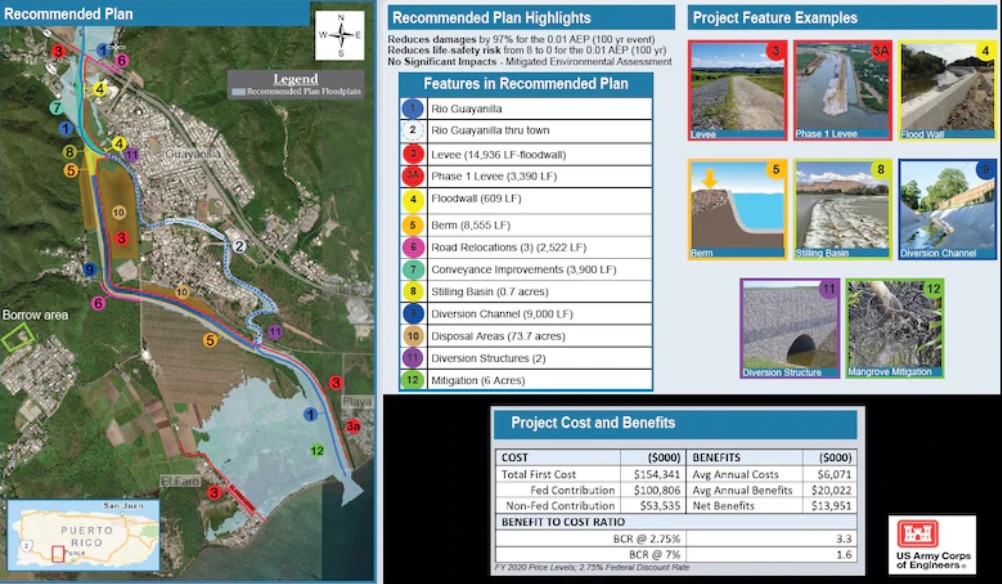
Task: Click marker 3a near Playa on map
Action: 353,426
